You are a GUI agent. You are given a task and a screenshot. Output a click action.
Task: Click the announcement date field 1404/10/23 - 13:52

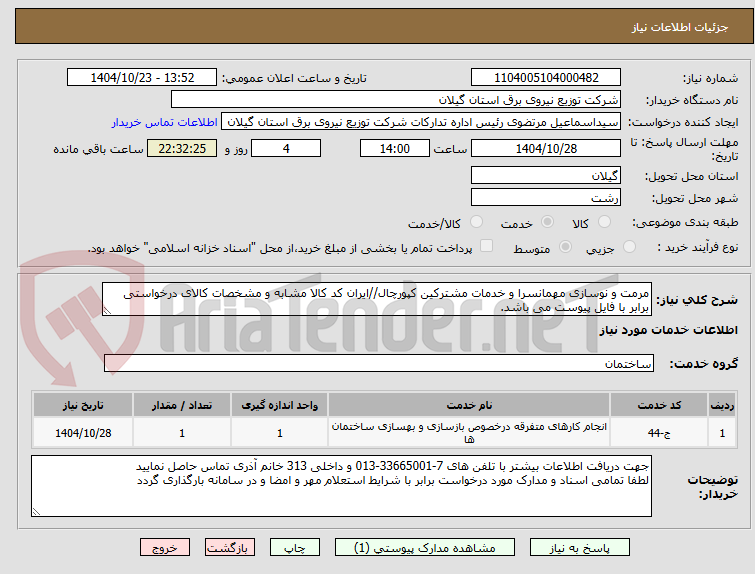(142, 78)
